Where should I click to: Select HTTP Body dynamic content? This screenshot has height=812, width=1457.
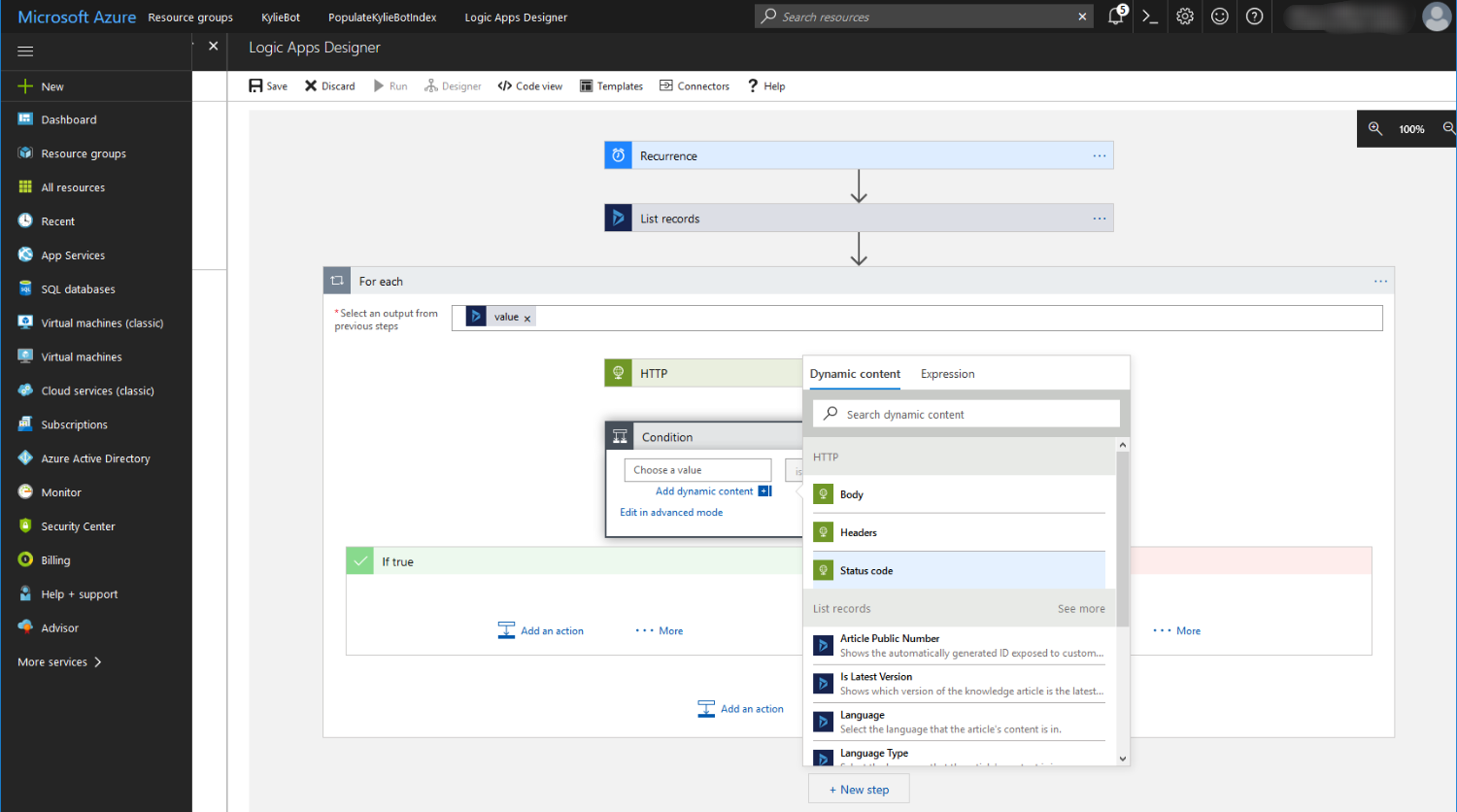coord(959,494)
